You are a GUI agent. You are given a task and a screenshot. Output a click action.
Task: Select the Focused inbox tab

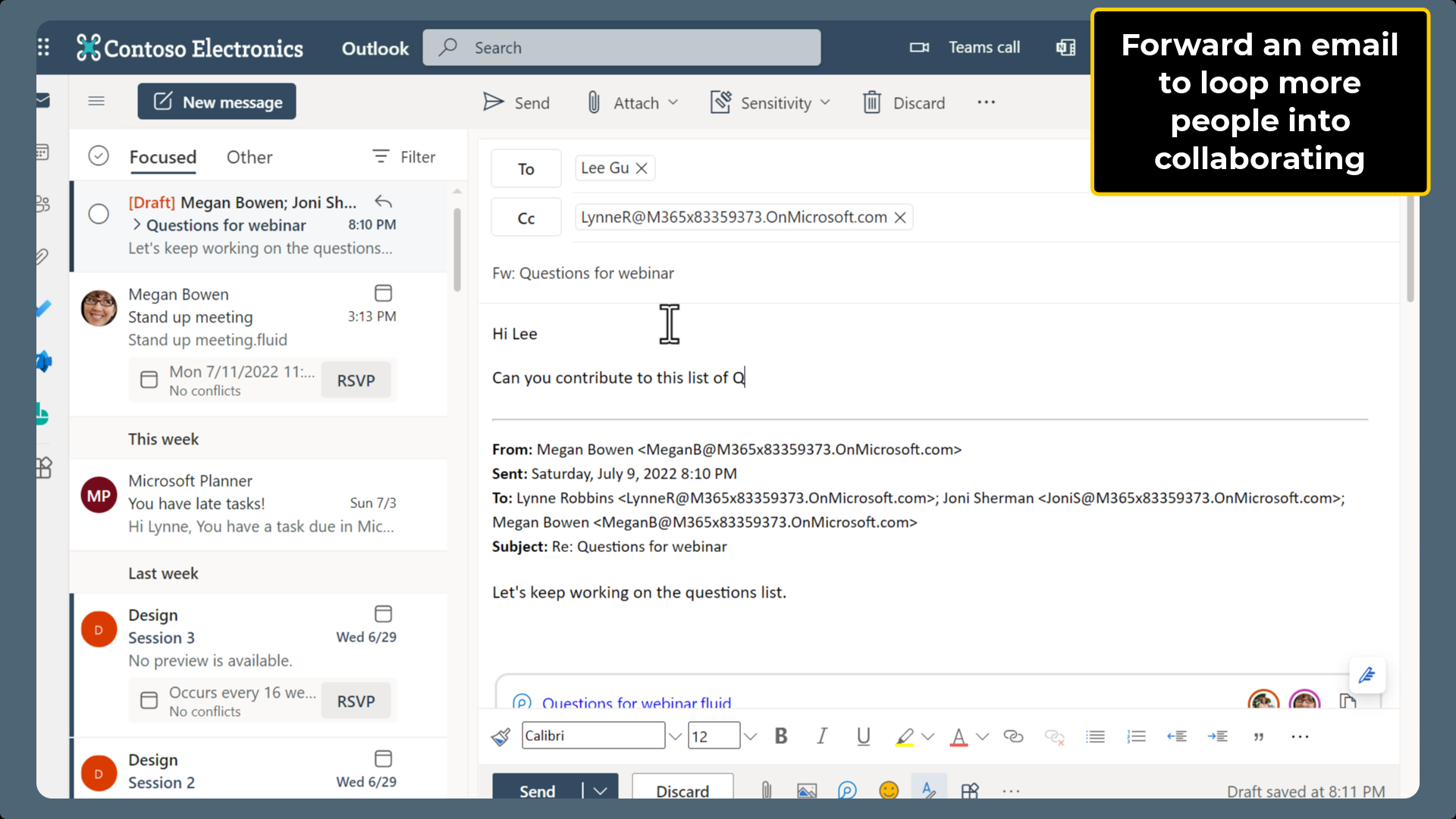tap(162, 157)
